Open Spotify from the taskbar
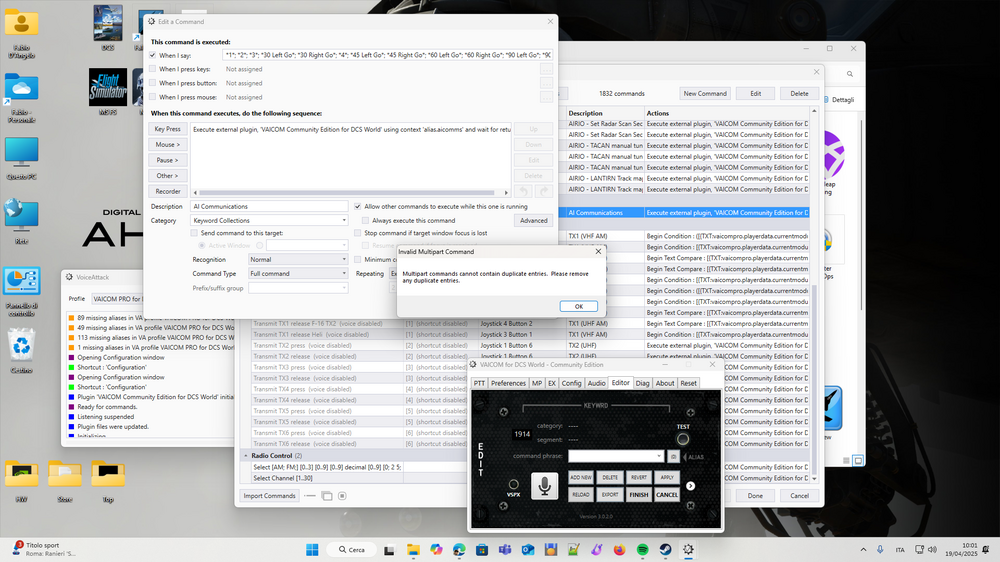This screenshot has width=1000, height=562. pyautogui.click(x=640, y=549)
